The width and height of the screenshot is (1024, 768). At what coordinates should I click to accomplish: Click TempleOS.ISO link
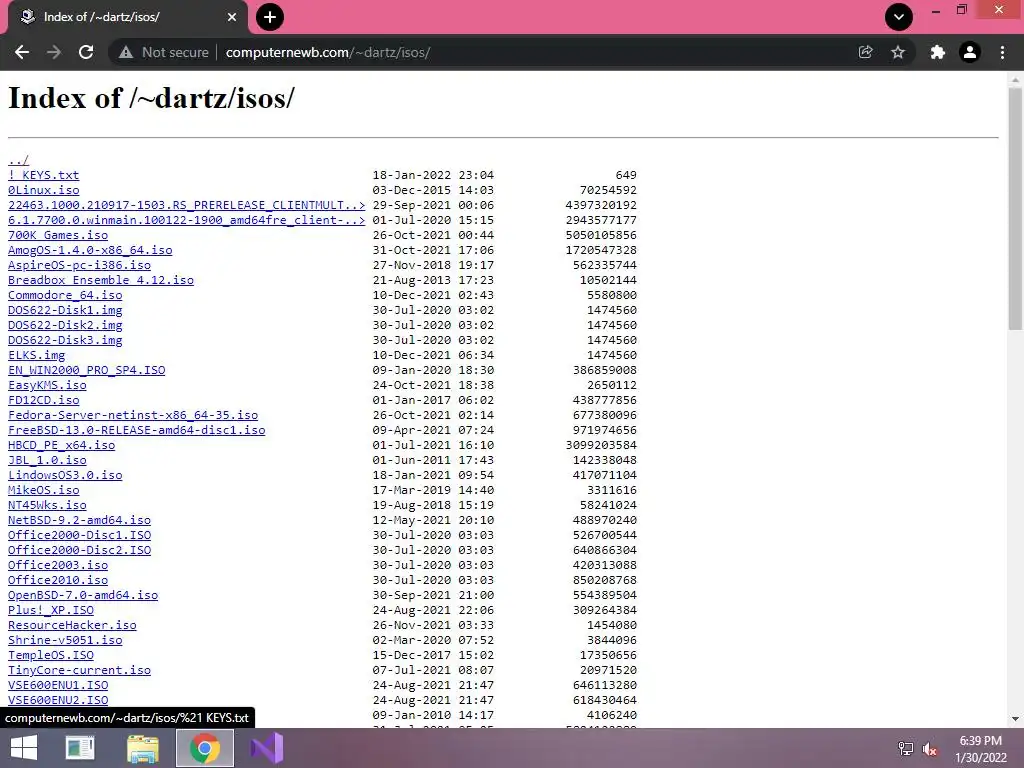click(x=50, y=656)
